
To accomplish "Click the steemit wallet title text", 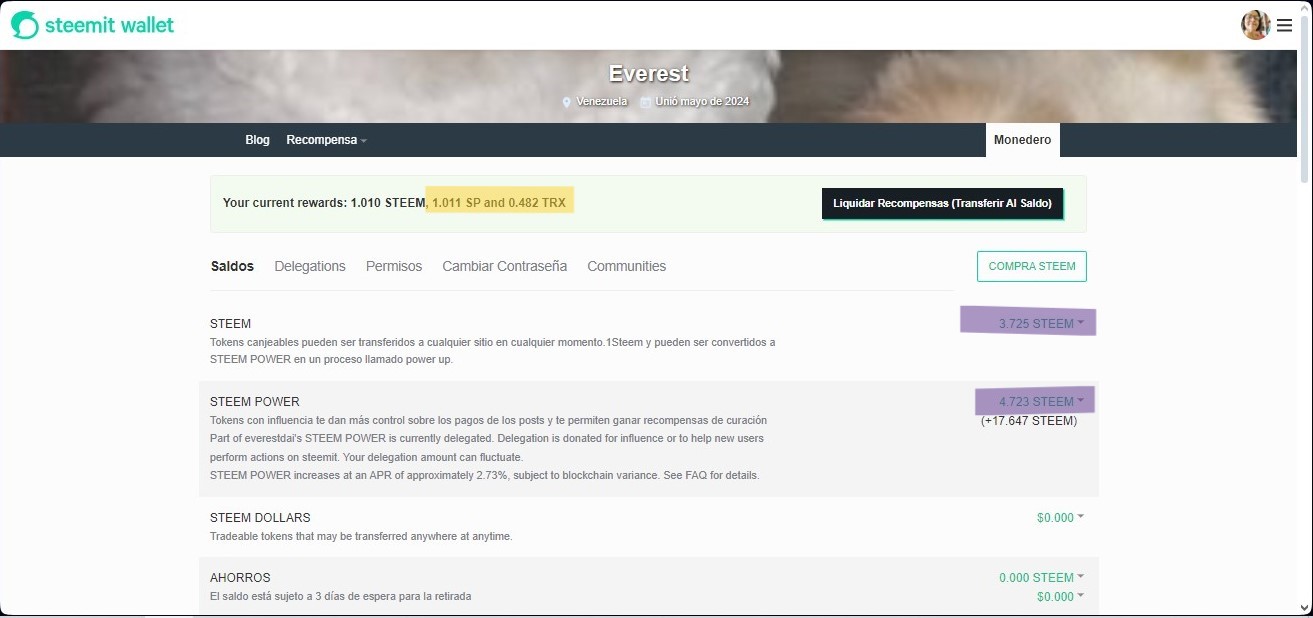I will [110, 25].
